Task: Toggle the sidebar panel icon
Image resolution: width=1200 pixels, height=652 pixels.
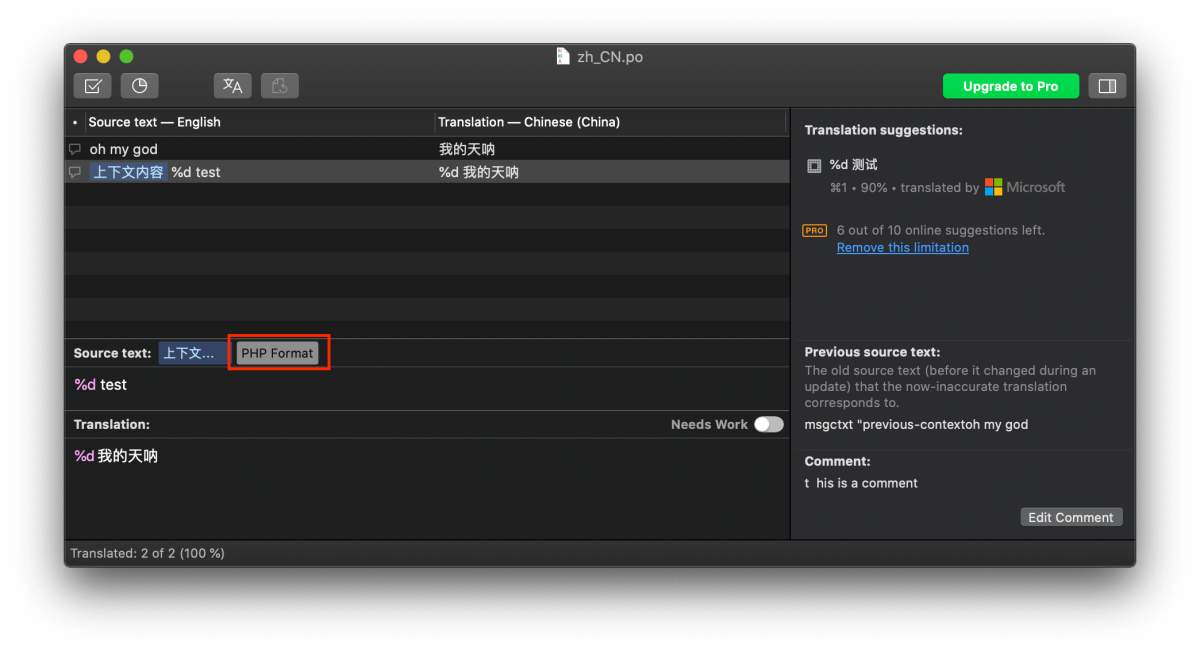Action: (x=1107, y=86)
